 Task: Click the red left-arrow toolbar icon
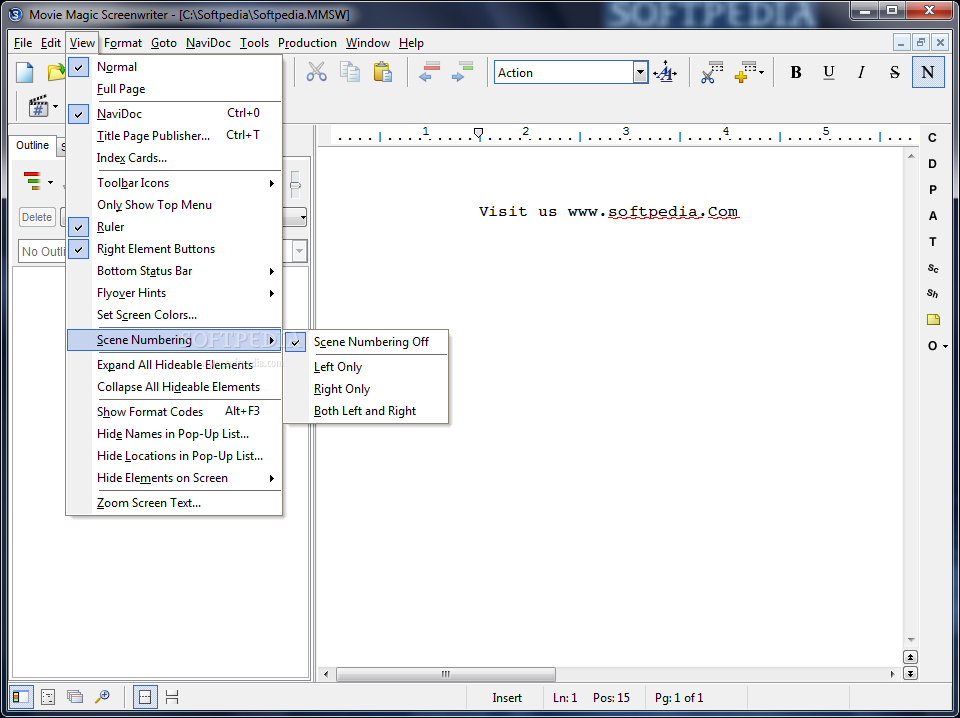pos(430,72)
